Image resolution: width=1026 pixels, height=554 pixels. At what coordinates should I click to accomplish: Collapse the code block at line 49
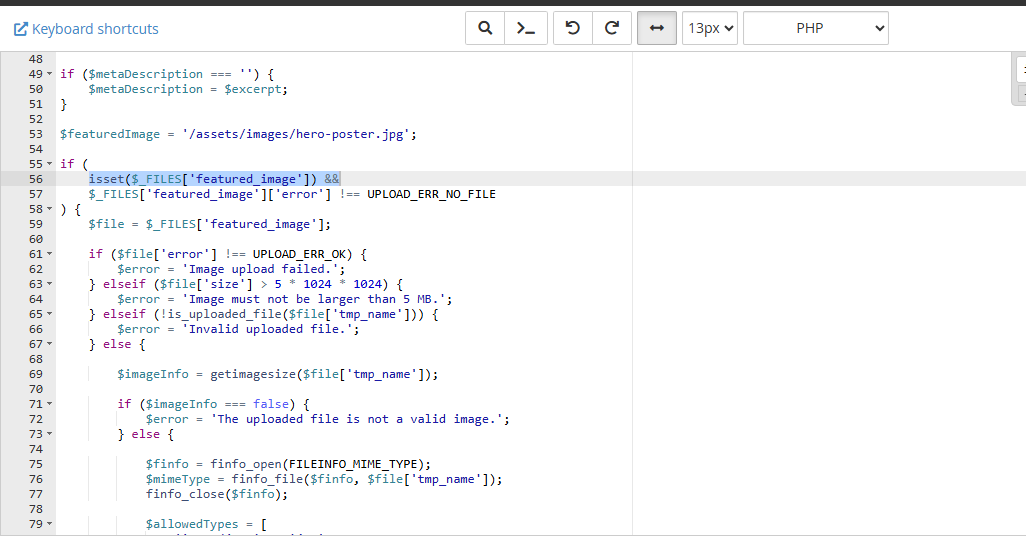pos(50,74)
